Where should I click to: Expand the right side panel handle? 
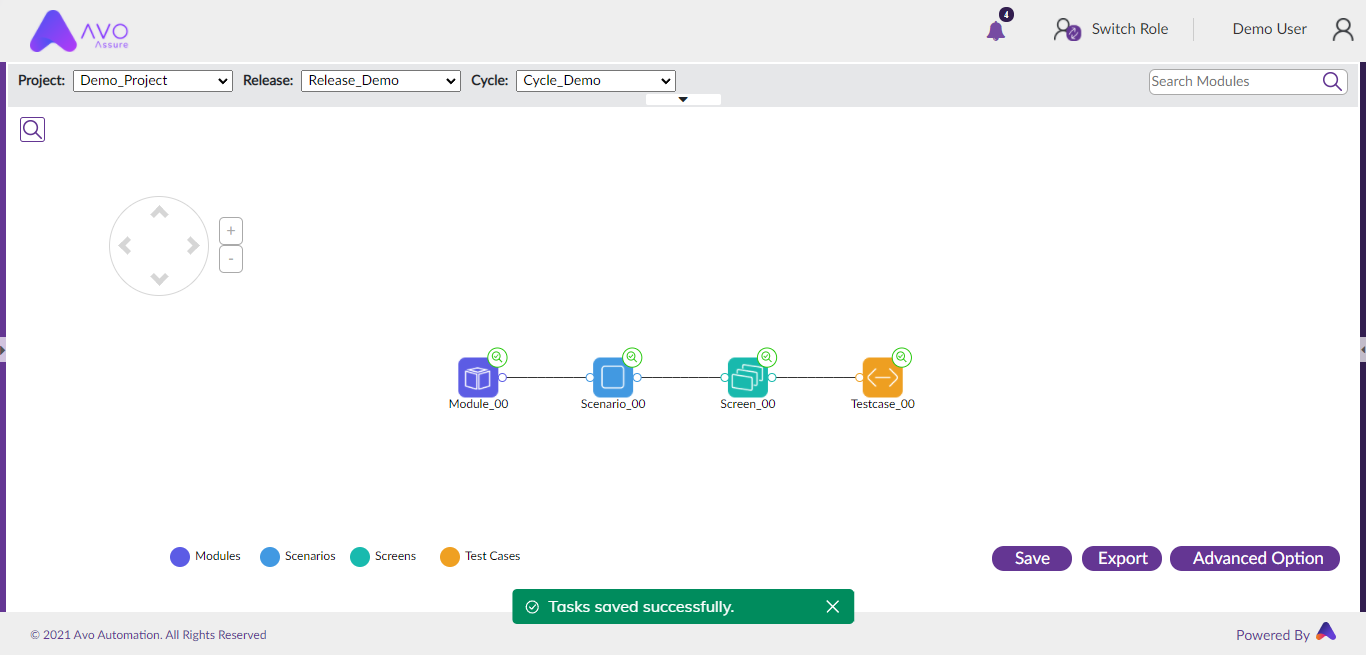pos(1363,349)
